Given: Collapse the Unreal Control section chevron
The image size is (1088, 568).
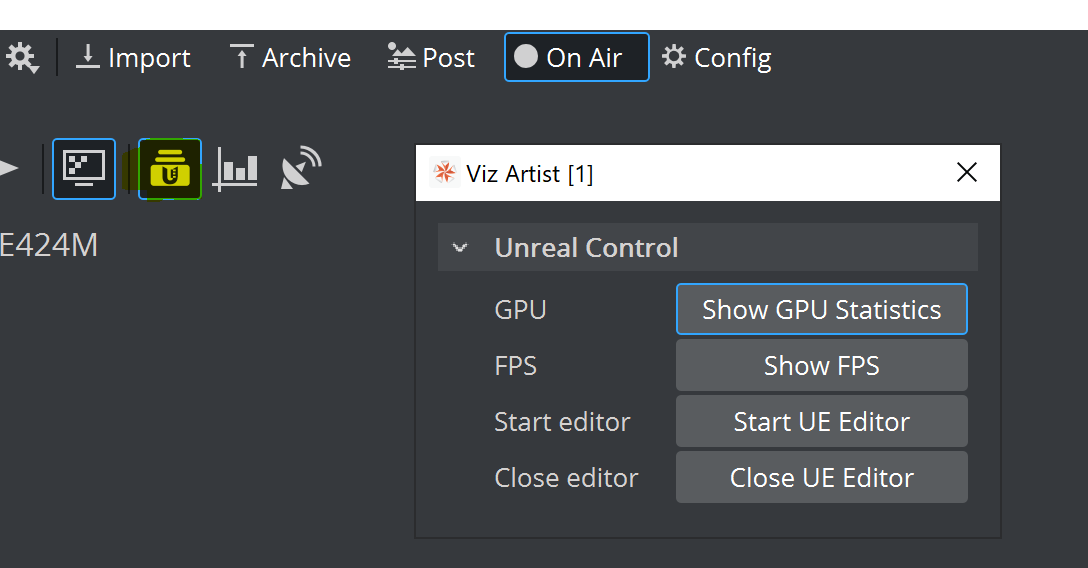Looking at the screenshot, I should click(x=460, y=248).
